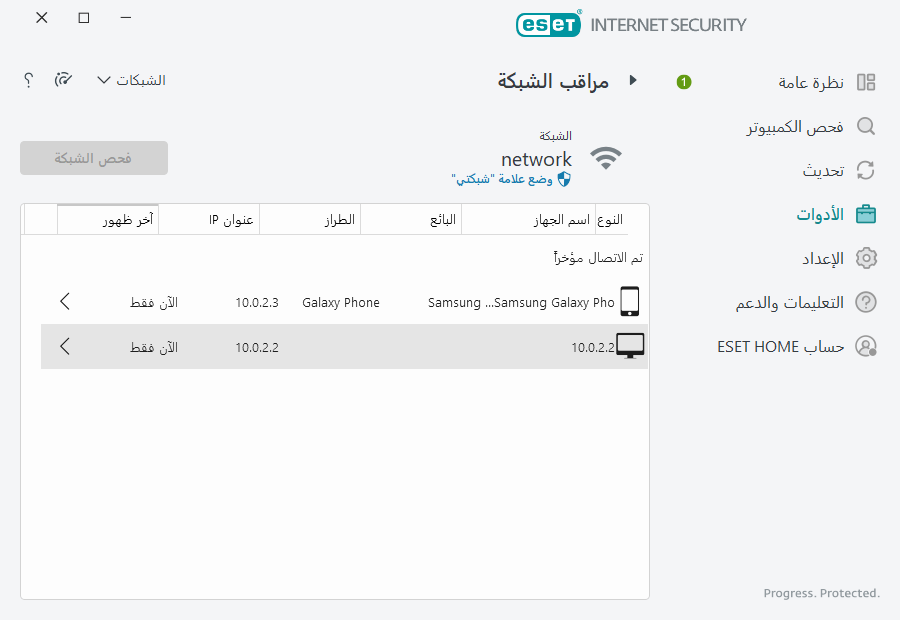Select the Samsung Galaxy phone device icon
Viewport: 900px width, 620px height.
pyautogui.click(x=630, y=301)
